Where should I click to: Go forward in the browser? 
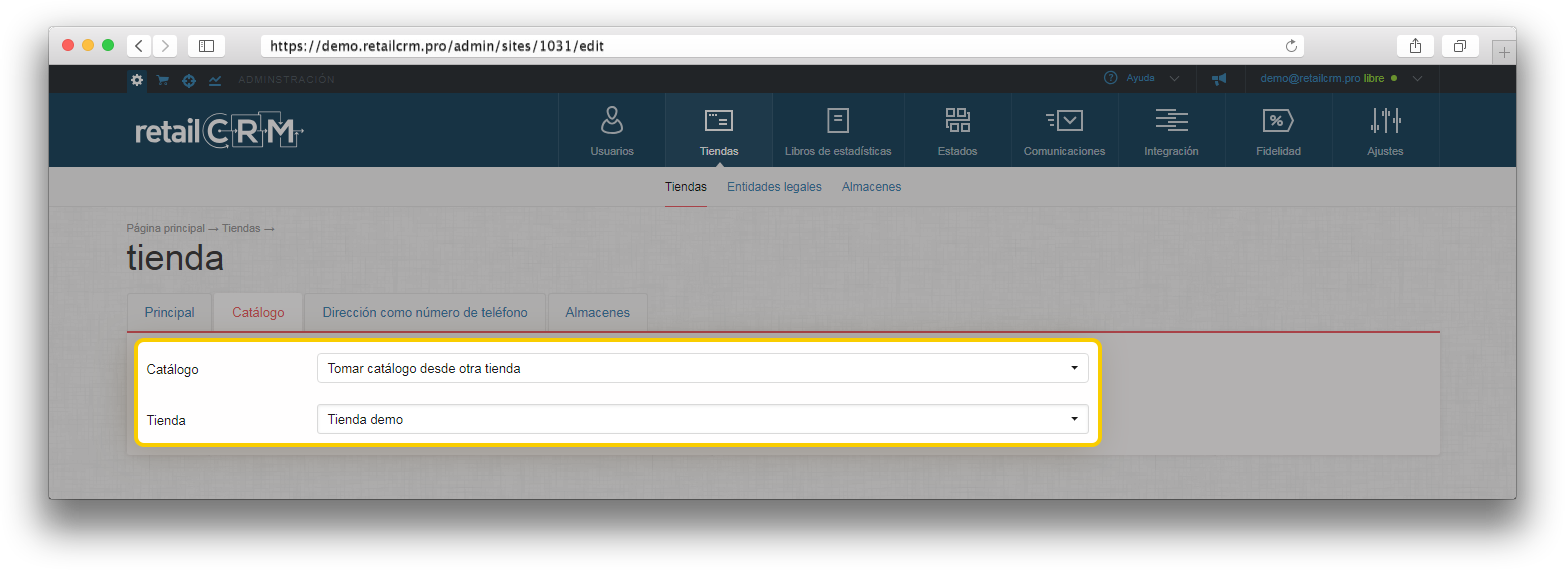click(165, 46)
